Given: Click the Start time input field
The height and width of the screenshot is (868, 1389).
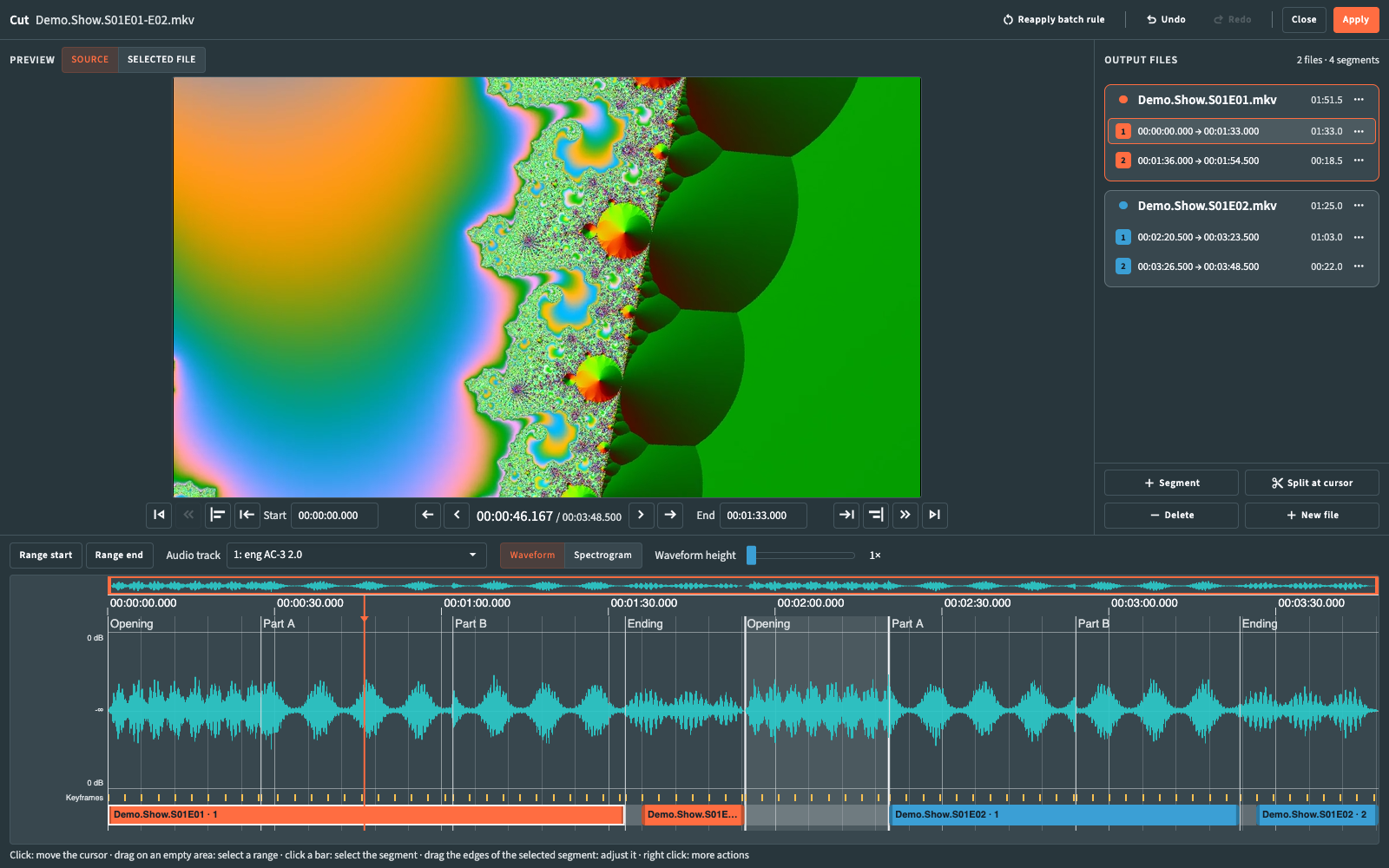Looking at the screenshot, I should click(x=334, y=516).
